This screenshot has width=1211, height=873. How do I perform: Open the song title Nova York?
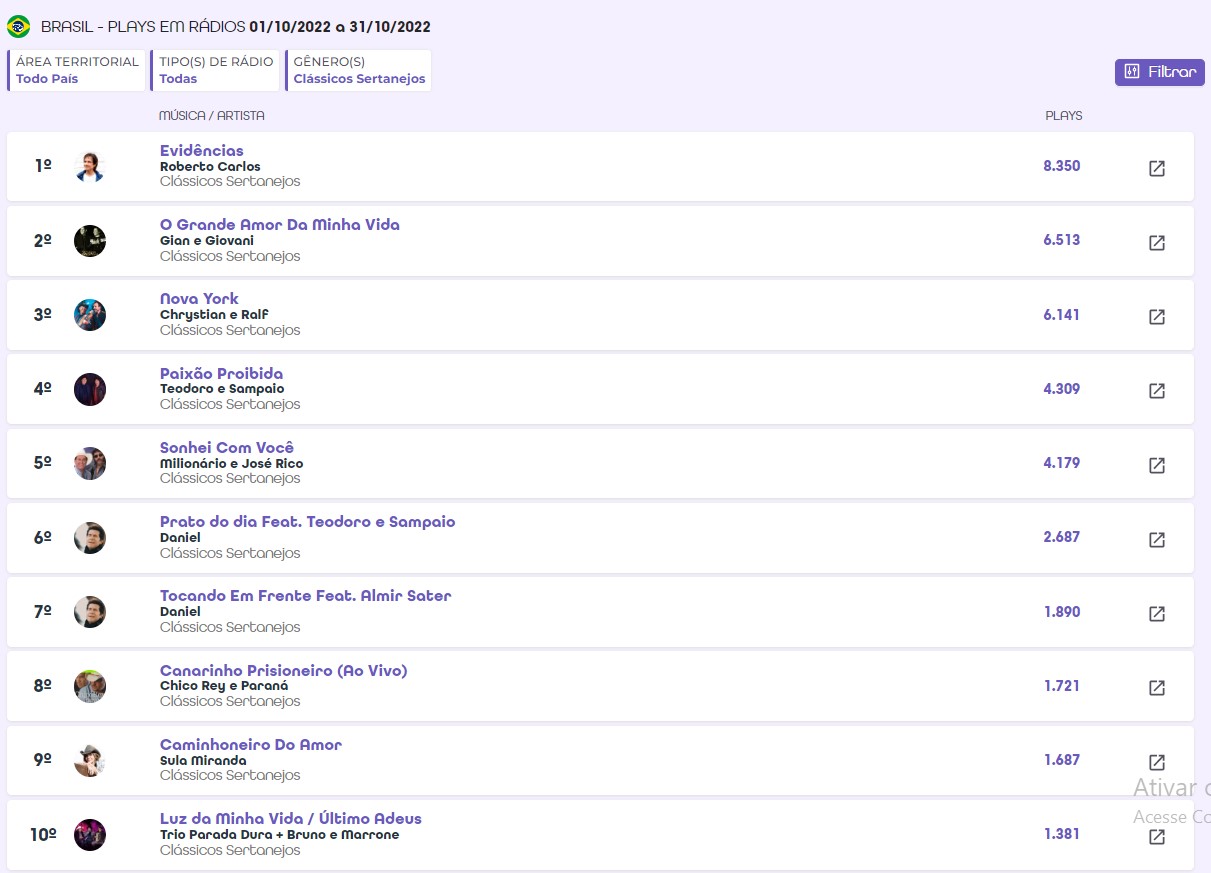[200, 299]
